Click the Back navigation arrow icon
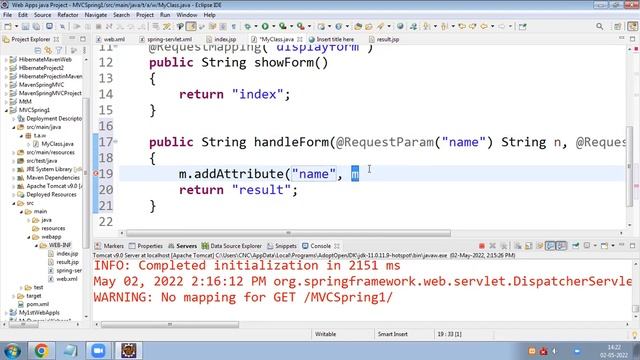Screen dimensions: 640x360 tap(484, 27)
